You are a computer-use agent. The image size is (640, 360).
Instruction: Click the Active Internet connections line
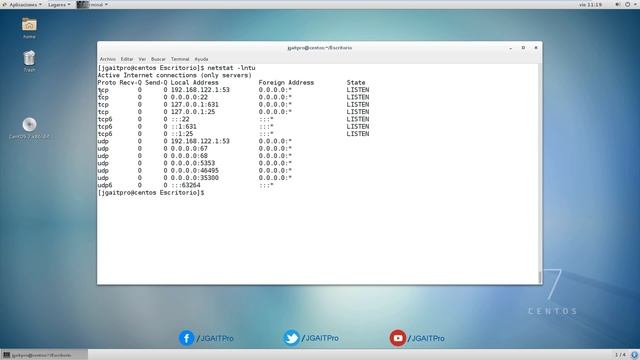pyautogui.click(x=175, y=75)
